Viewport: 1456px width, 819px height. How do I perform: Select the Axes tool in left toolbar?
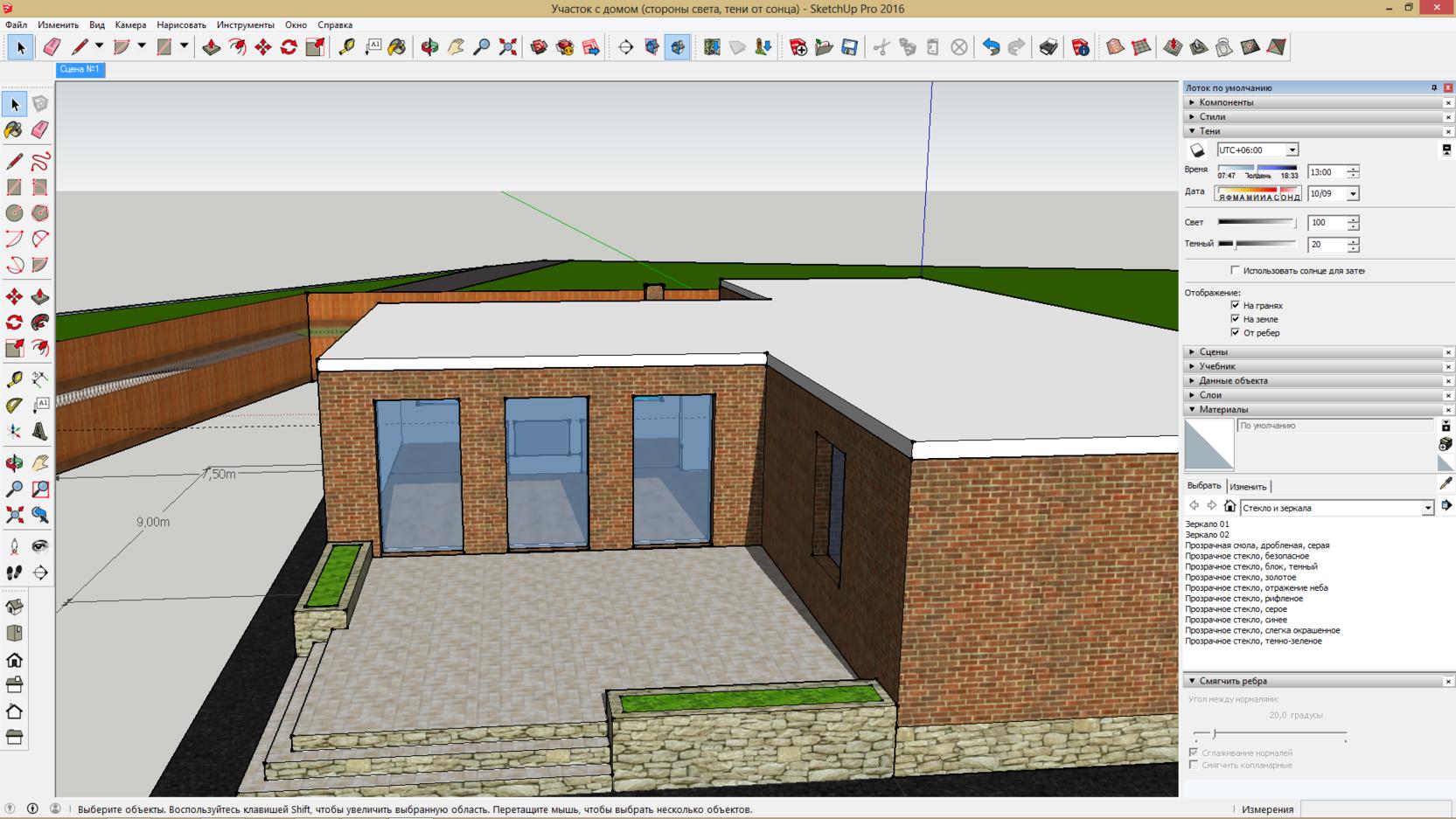coord(14,432)
